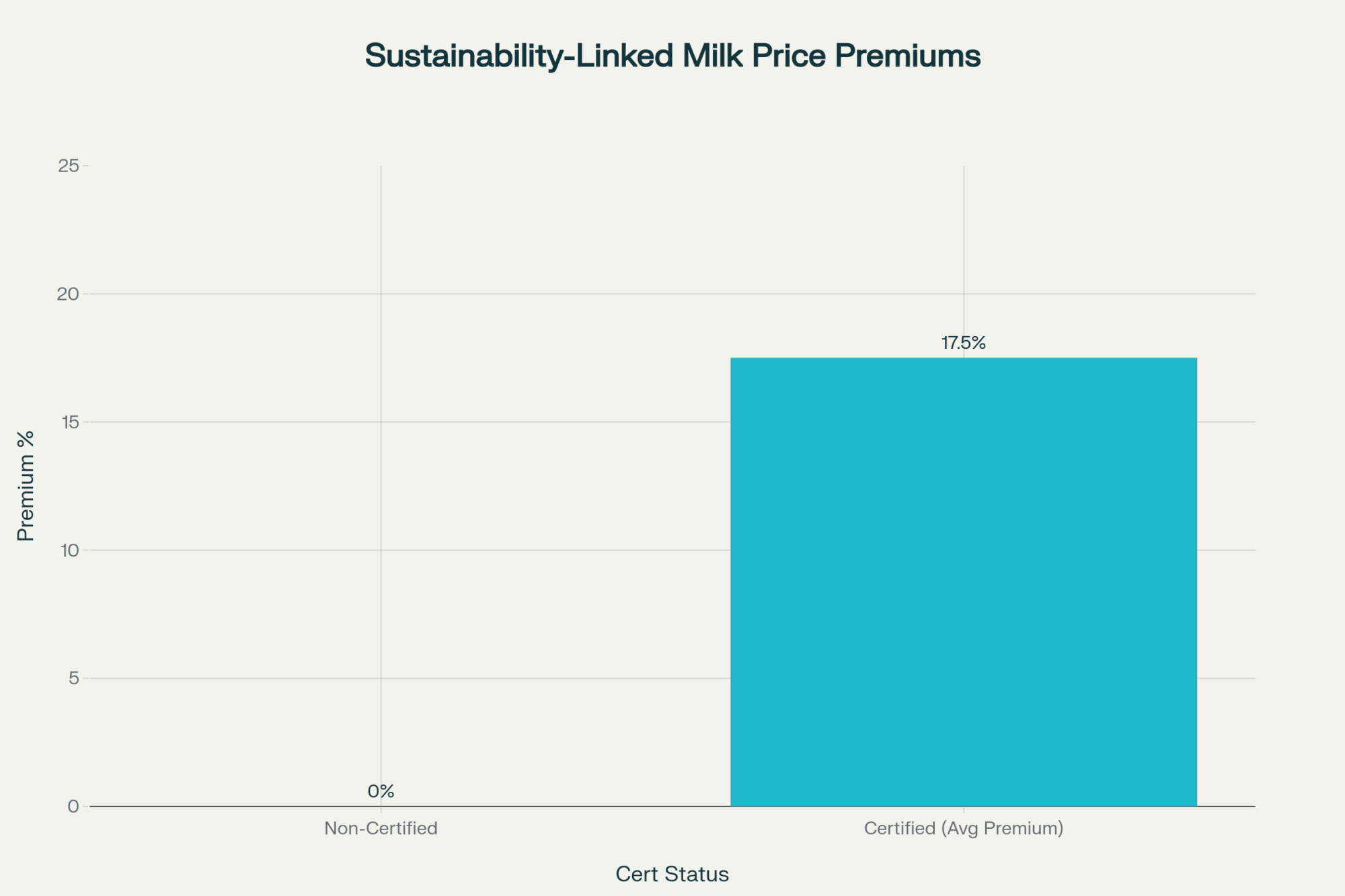Click the 10 tick on y-axis
This screenshot has height=896, width=1345.
click(70, 551)
